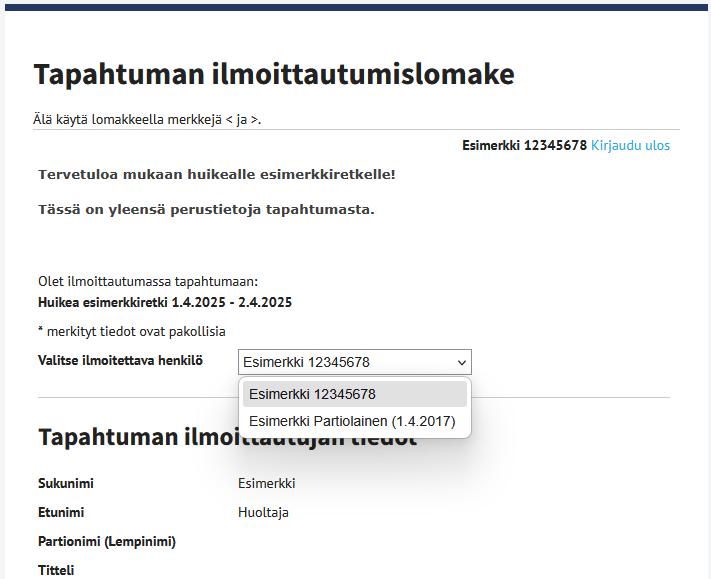Select highlighted option Esimerkki 12345678 in the list
The height and width of the screenshot is (579, 711).
tap(354, 394)
